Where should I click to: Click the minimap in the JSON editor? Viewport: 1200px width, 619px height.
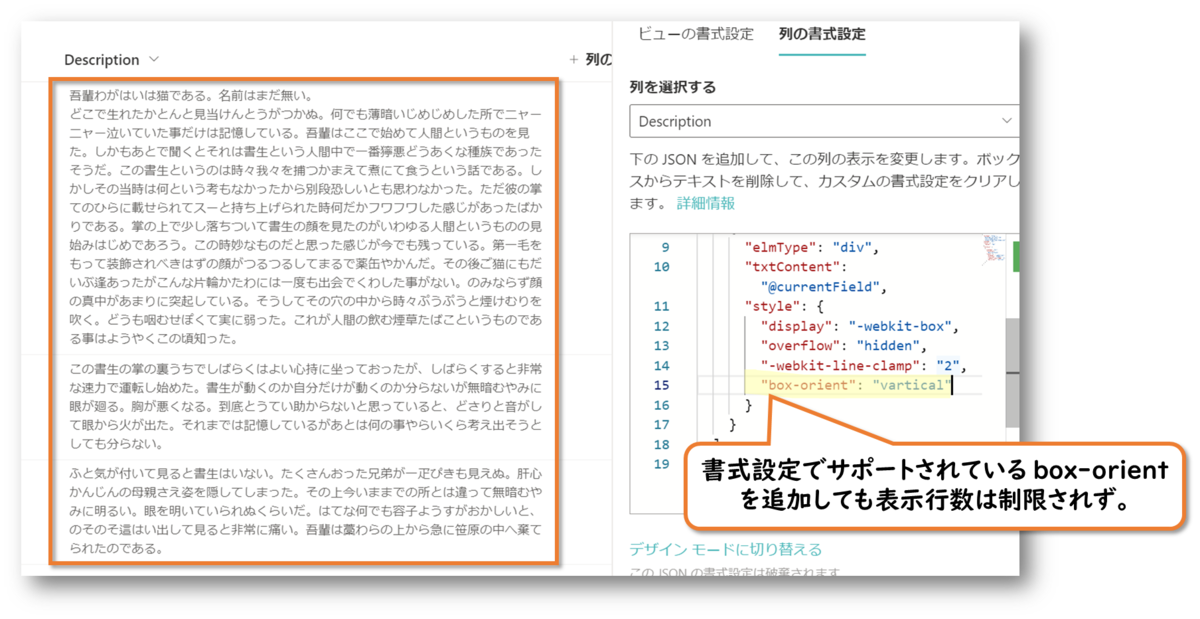(994, 247)
